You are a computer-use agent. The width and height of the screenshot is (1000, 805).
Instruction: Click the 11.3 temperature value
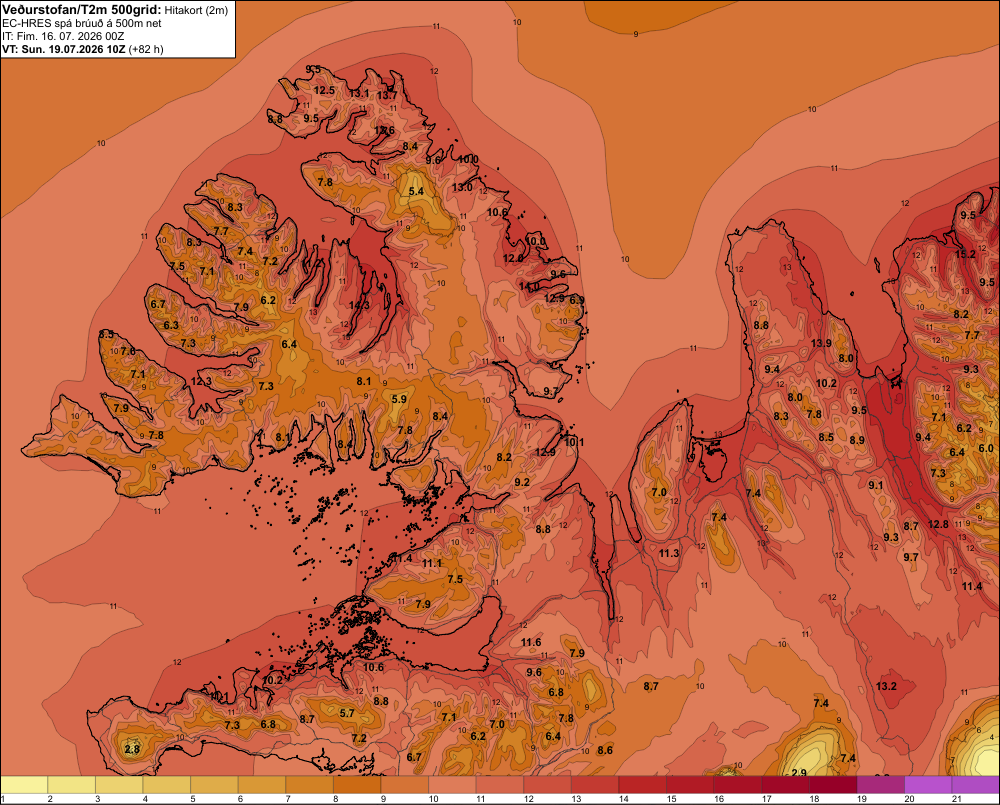coord(669,553)
